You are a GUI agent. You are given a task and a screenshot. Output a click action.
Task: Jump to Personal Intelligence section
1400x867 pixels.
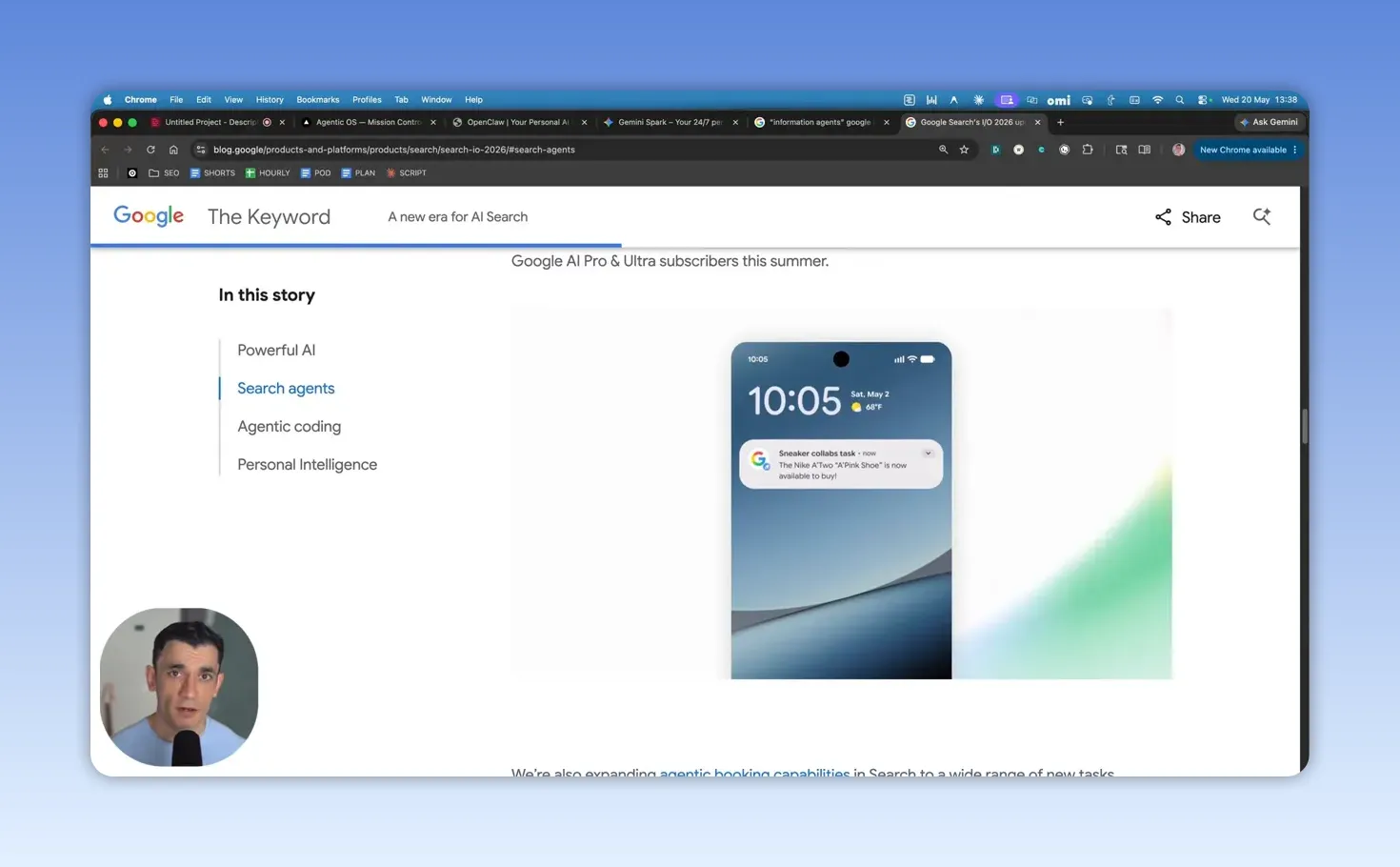tap(307, 464)
